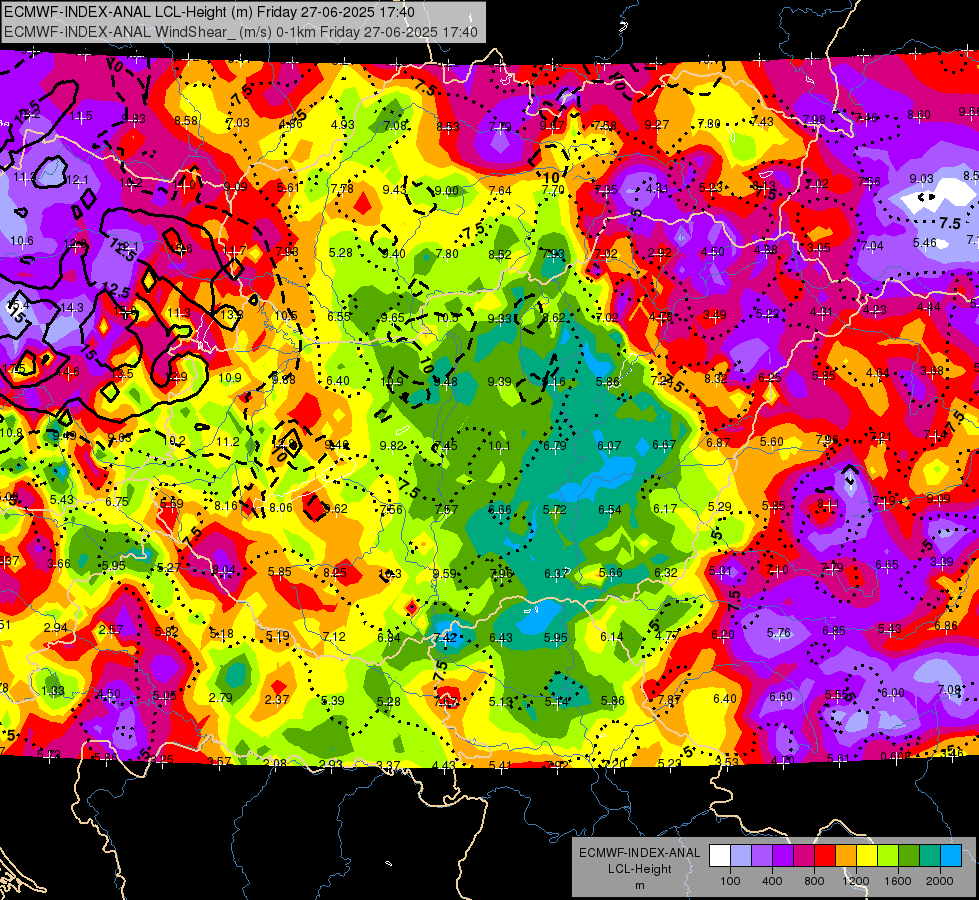Viewport: 979px width, 900px height.
Task: Choose the medium purple legend swatch
Action: click(762, 856)
